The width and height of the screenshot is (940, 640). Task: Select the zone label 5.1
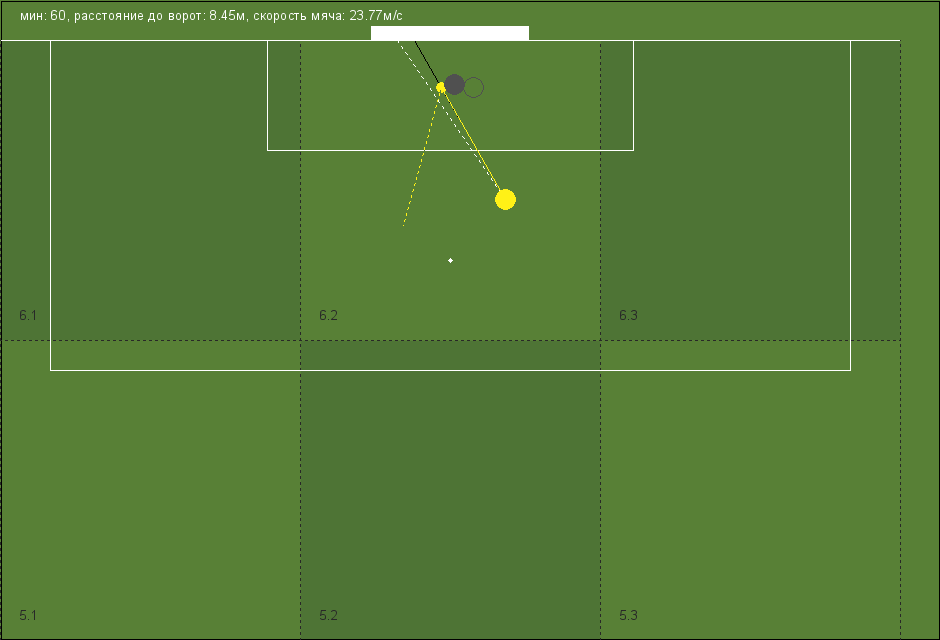click(28, 615)
